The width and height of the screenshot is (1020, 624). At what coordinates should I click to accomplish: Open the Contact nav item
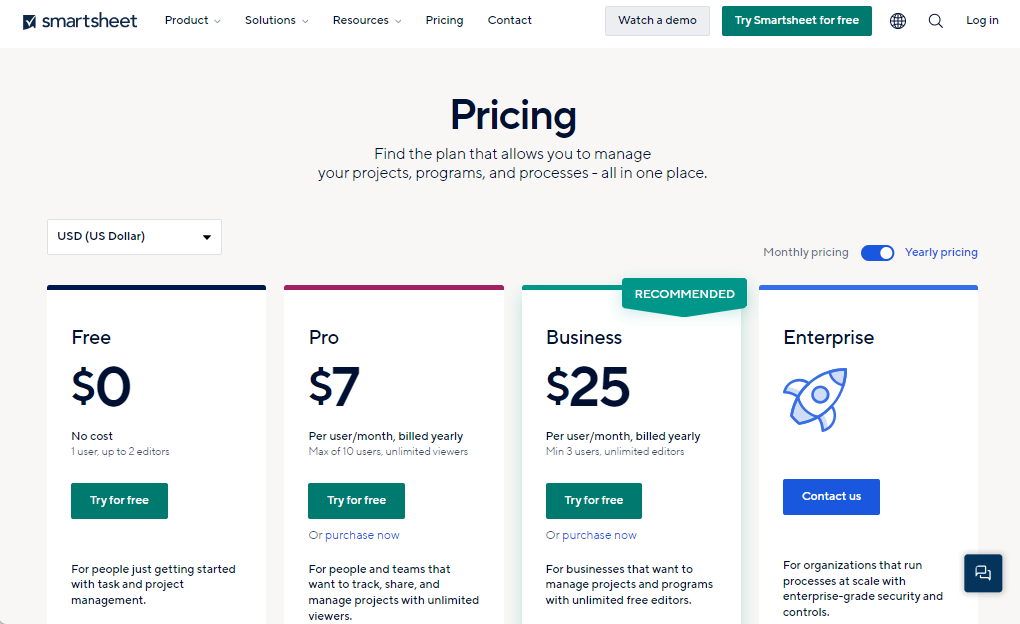[510, 21]
